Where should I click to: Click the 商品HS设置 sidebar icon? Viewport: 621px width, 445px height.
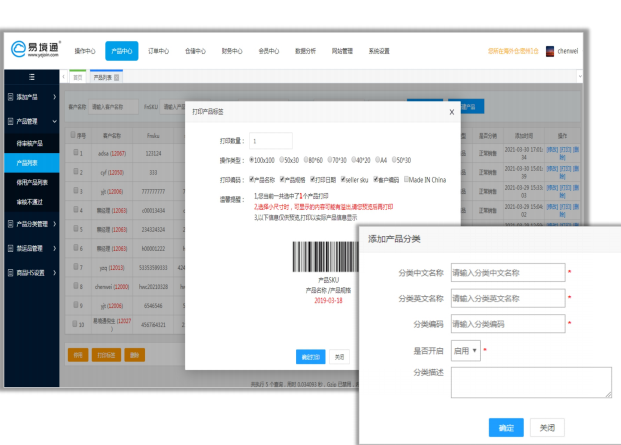click(x=10, y=272)
